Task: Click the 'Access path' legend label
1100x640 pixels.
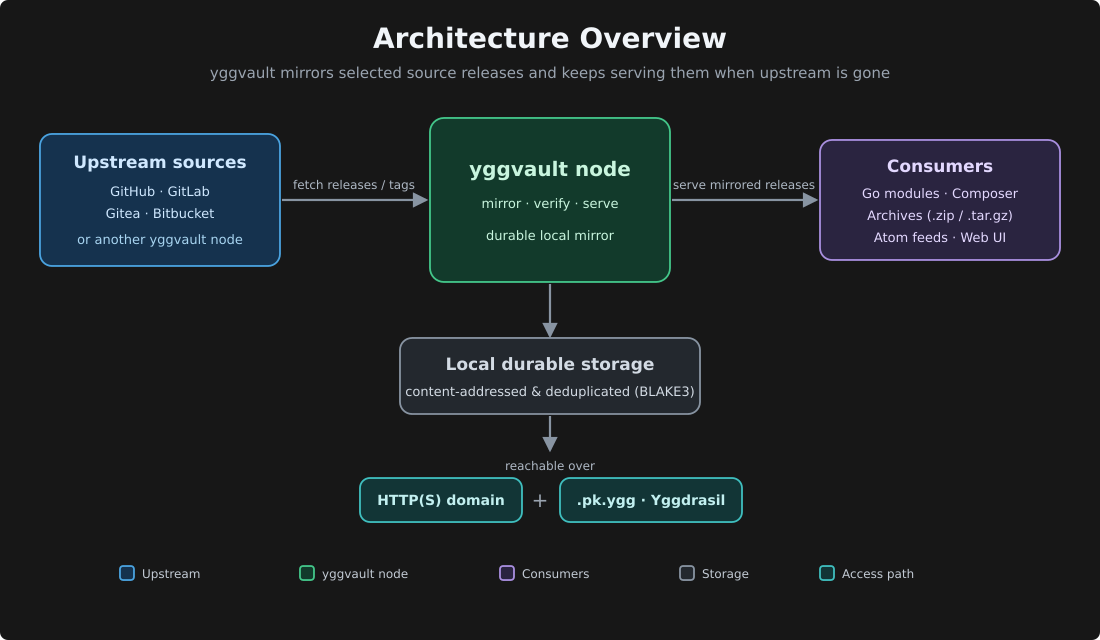Action: [x=878, y=574]
